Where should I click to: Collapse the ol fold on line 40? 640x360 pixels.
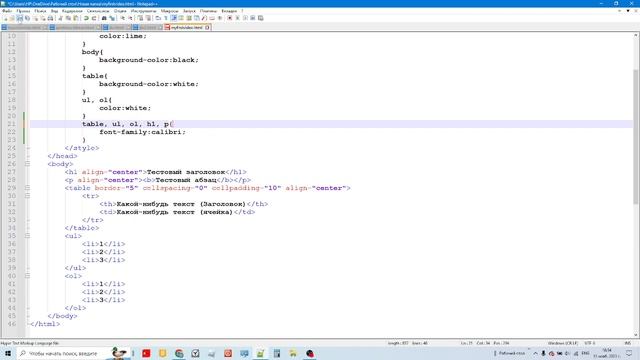click(27, 276)
